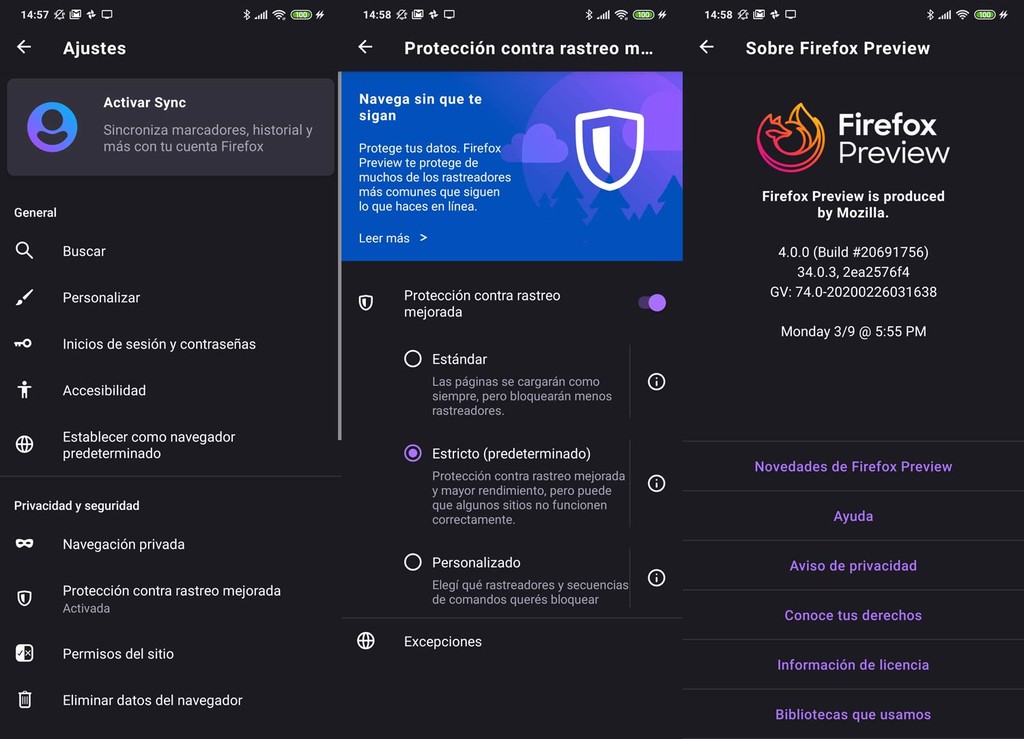Click Activada status under tracking protection
The height and width of the screenshot is (739, 1024).
click(86, 608)
